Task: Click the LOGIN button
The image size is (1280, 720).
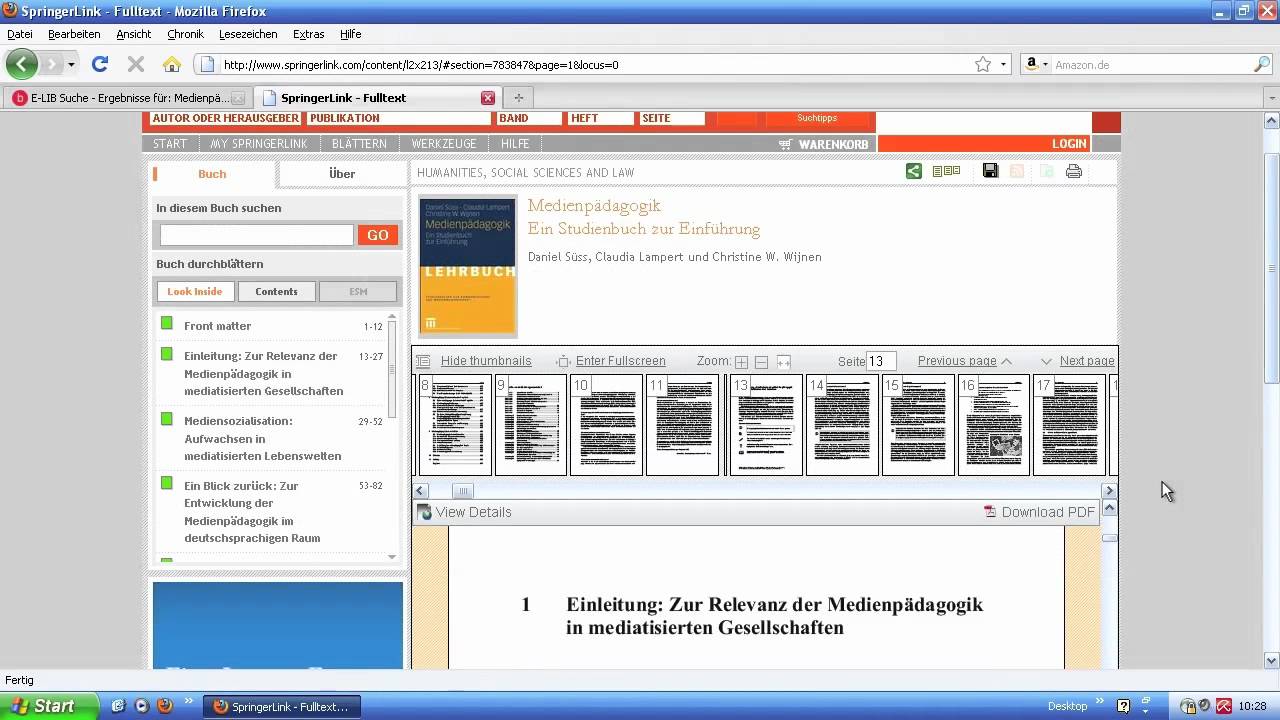Action: tap(1069, 144)
